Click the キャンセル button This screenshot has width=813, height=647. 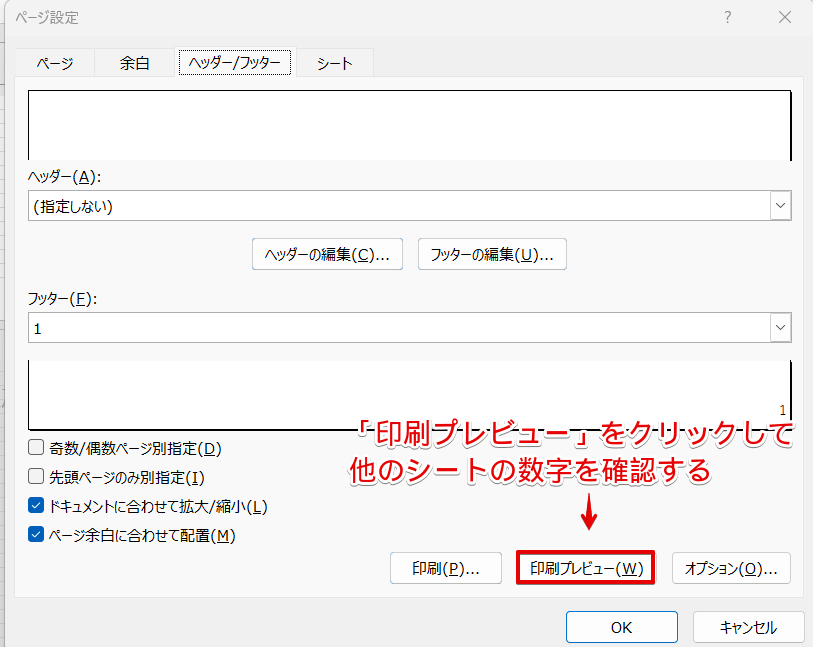(748, 627)
